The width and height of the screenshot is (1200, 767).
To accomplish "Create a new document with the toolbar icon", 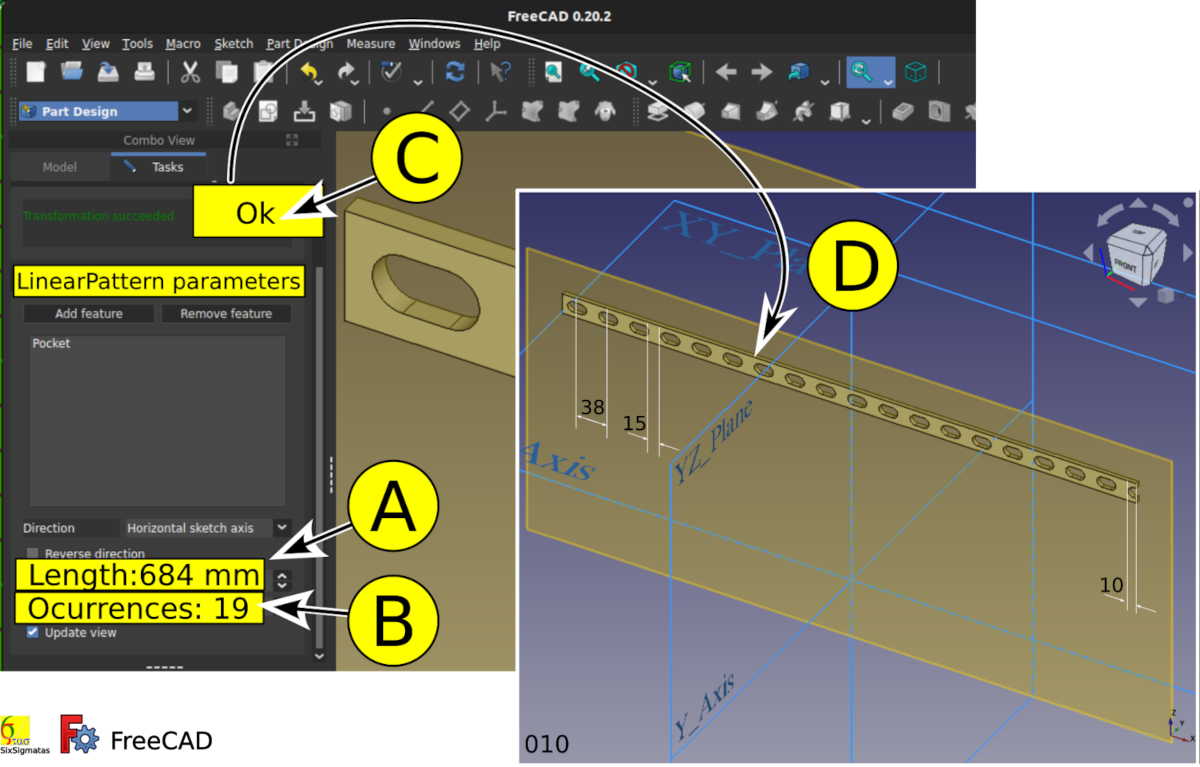I will click(x=36, y=72).
